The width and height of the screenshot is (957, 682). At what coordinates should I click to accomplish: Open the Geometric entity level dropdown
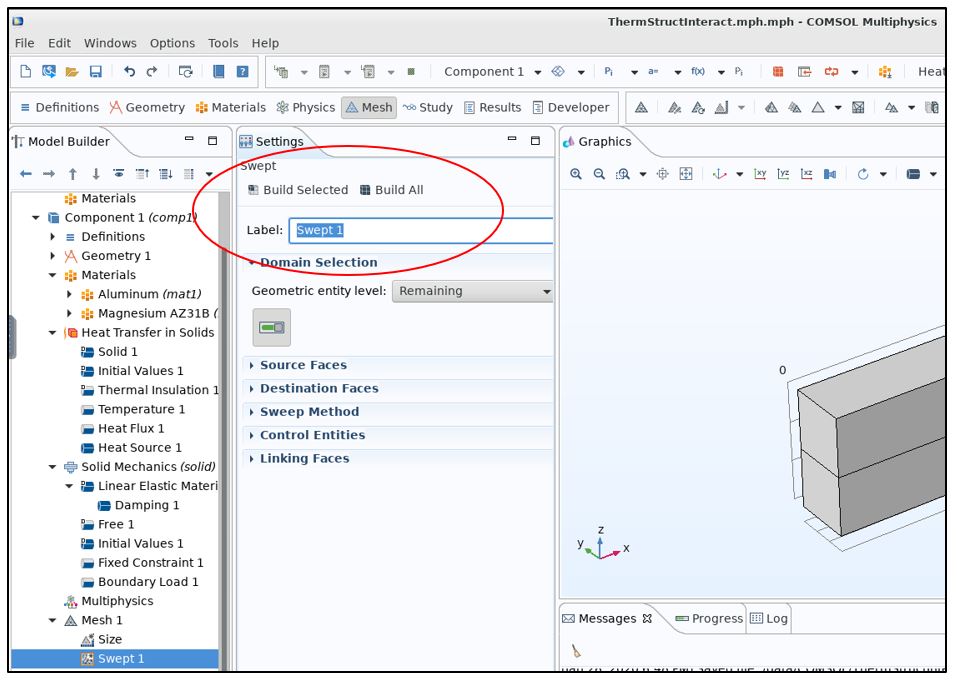[472, 291]
